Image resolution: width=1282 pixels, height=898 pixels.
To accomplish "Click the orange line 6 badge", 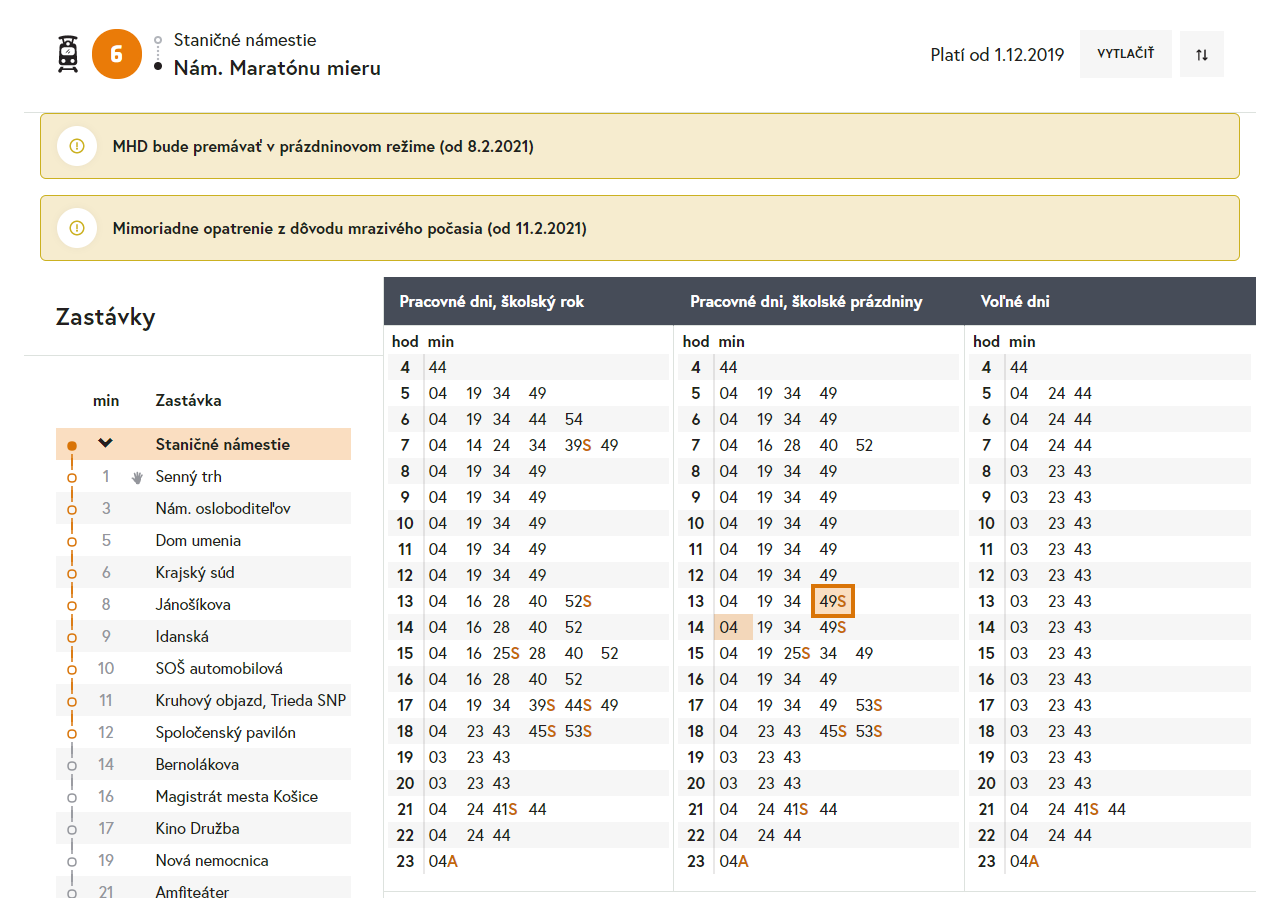I will click(117, 55).
